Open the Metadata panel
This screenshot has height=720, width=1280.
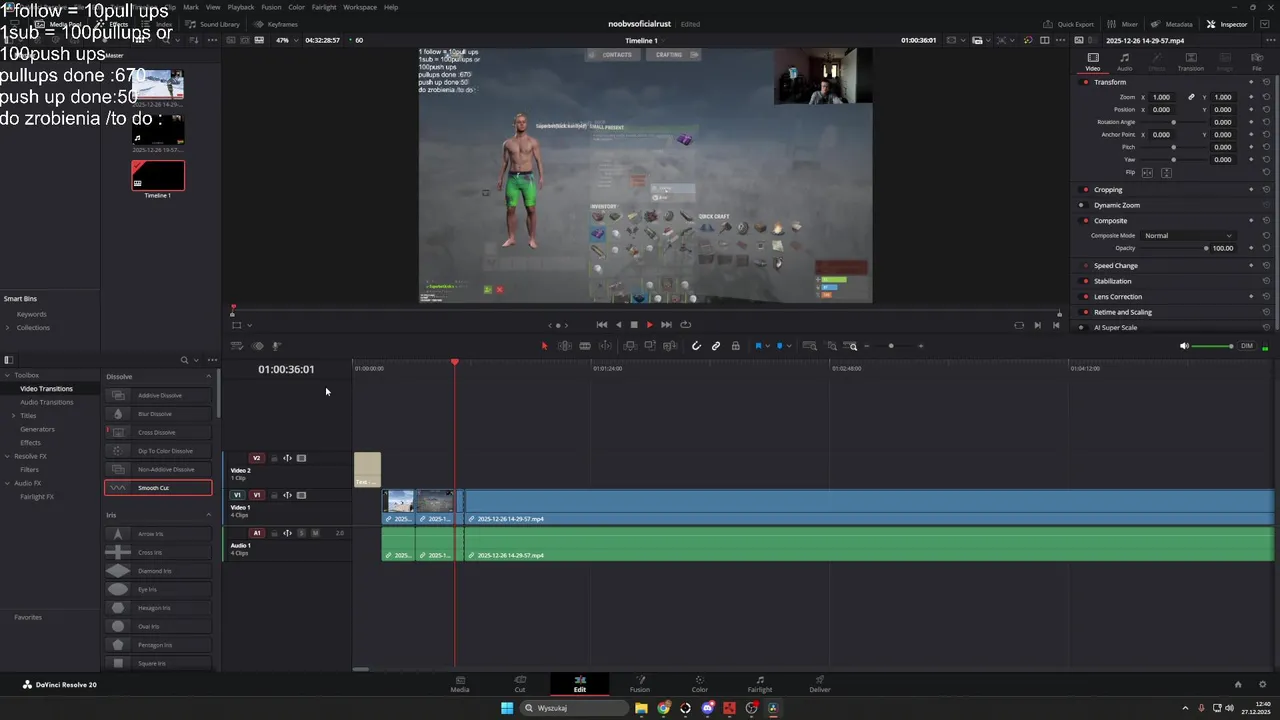(1172, 24)
